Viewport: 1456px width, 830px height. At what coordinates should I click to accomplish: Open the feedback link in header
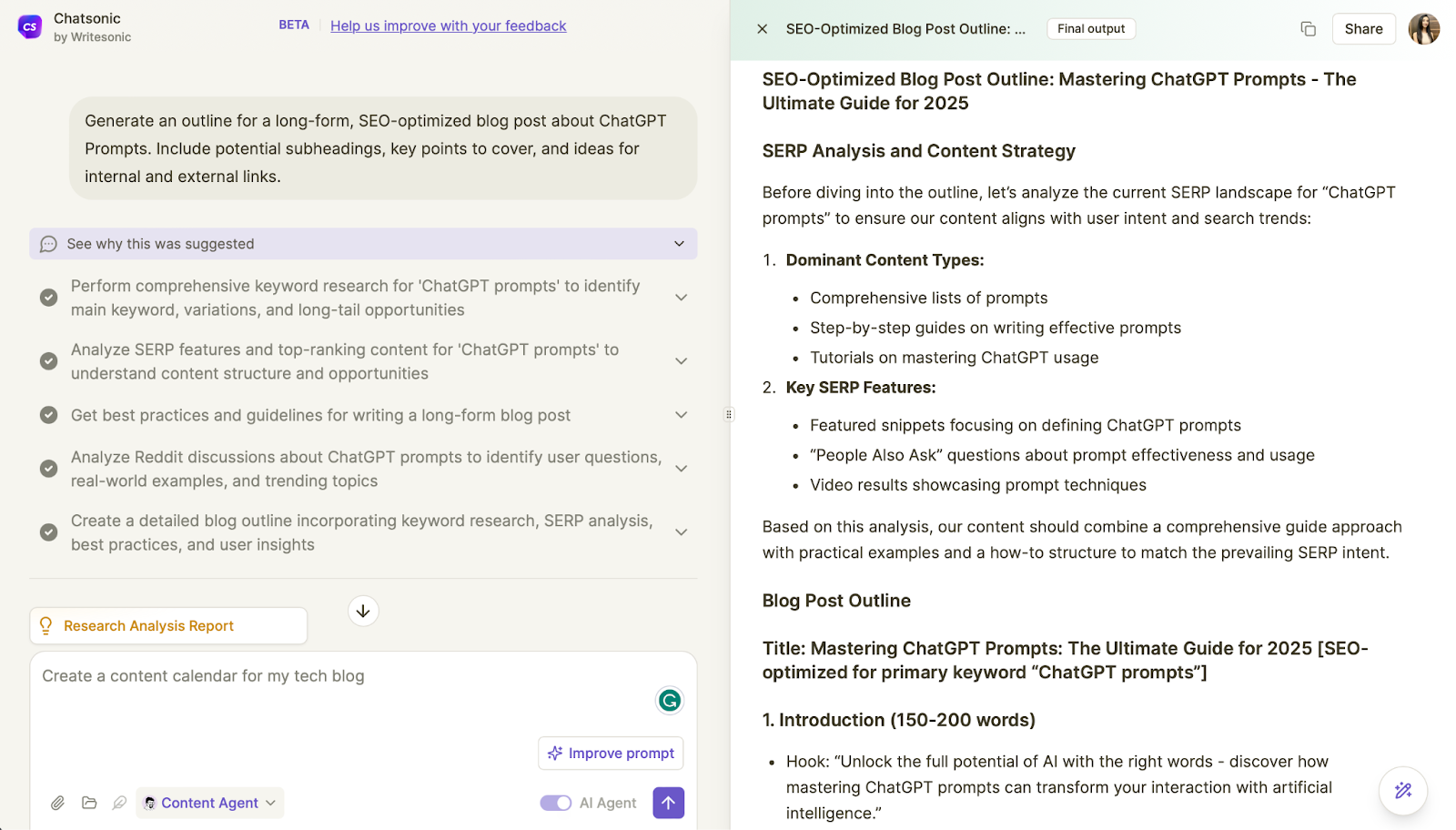[448, 25]
